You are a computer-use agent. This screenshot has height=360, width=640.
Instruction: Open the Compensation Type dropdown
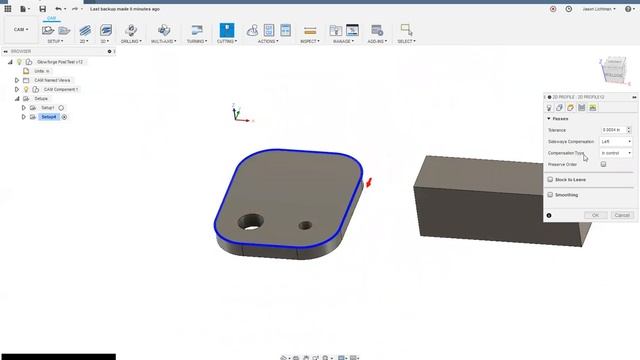point(616,153)
